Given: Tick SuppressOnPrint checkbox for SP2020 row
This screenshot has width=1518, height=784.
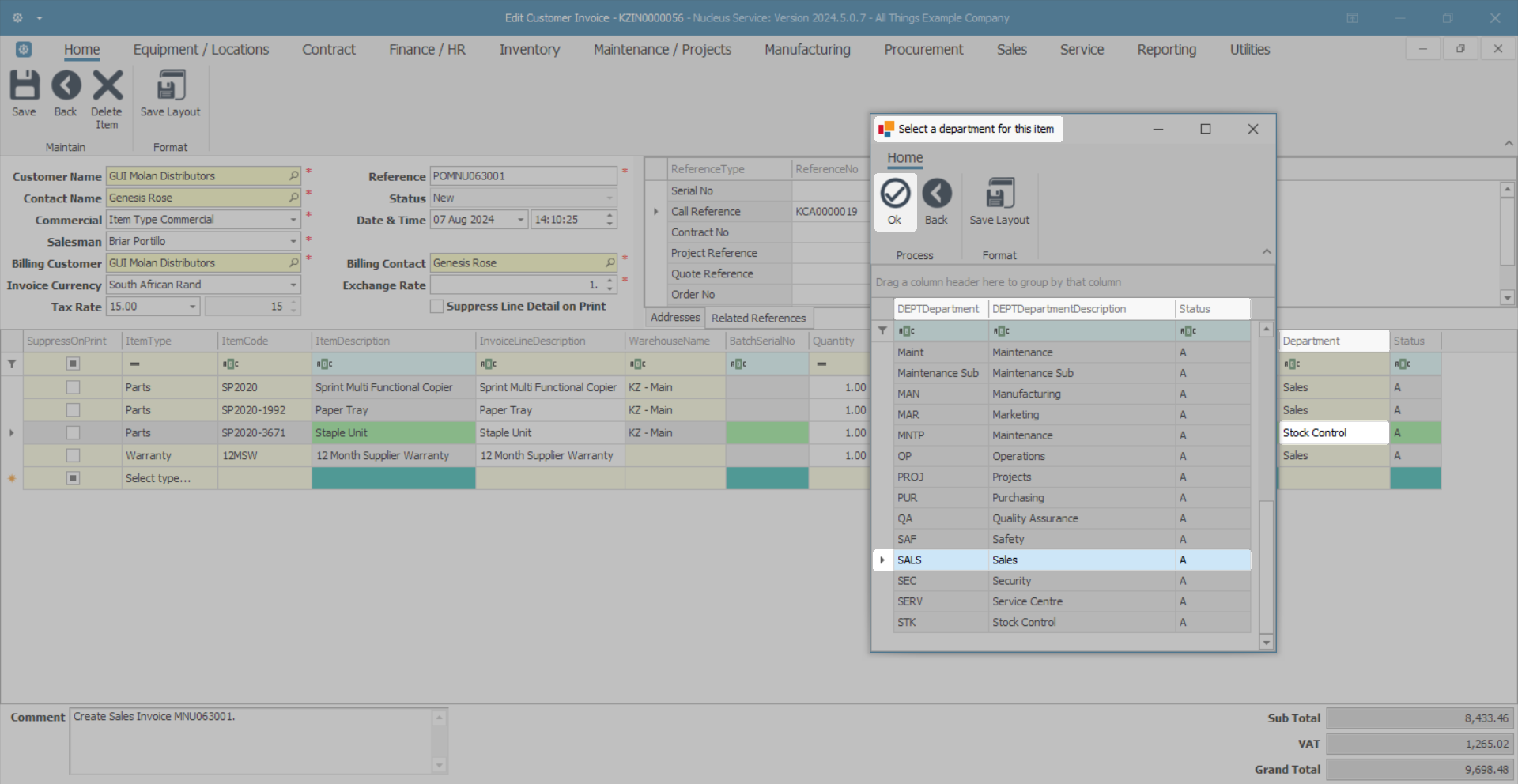Looking at the screenshot, I should click(x=73, y=387).
